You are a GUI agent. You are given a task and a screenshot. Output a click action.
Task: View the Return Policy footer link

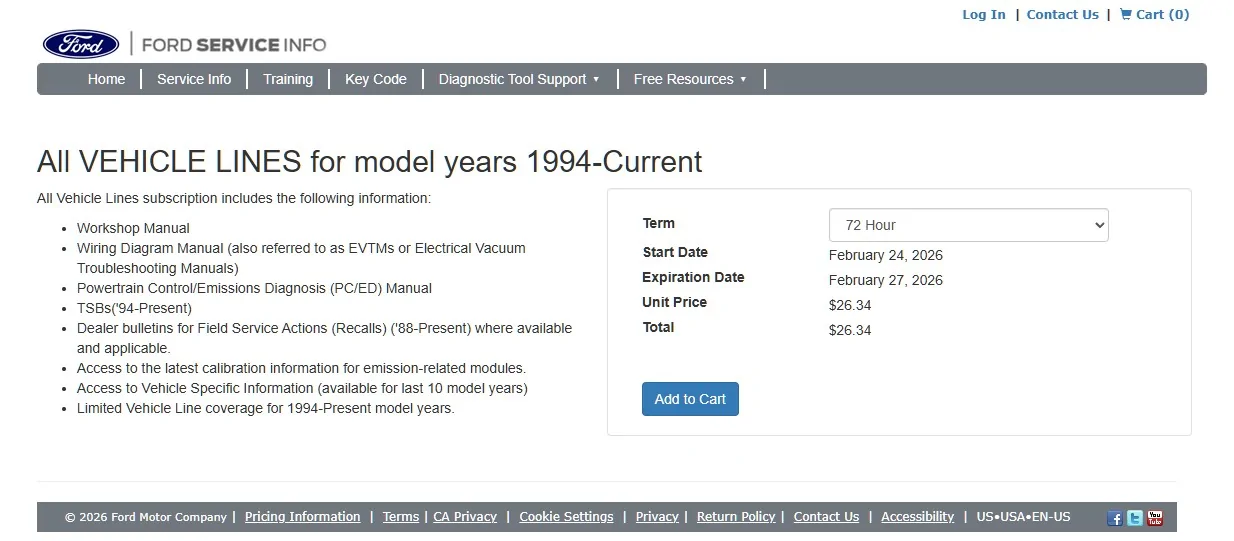[736, 517]
